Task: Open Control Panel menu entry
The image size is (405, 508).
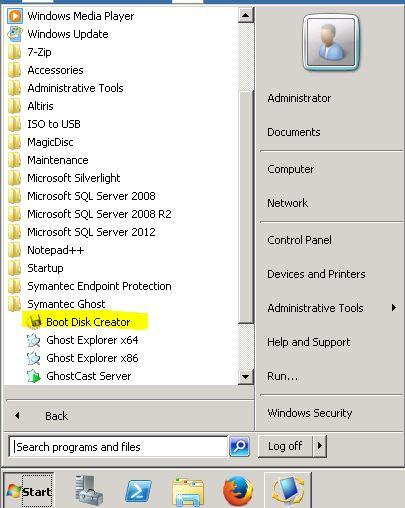Action: click(299, 240)
